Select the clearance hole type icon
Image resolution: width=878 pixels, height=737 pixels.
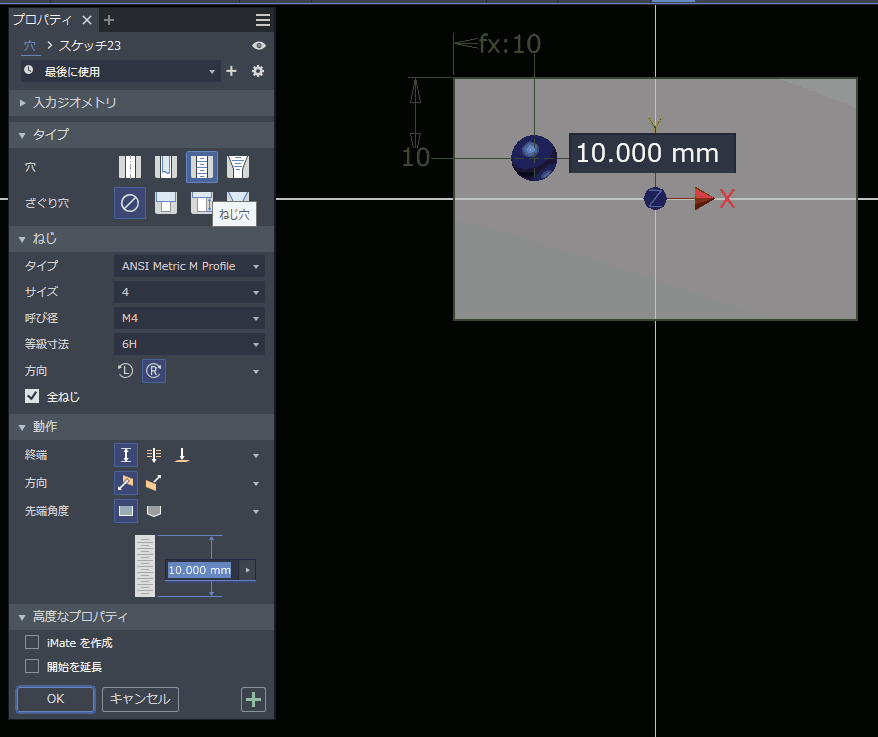pos(165,166)
